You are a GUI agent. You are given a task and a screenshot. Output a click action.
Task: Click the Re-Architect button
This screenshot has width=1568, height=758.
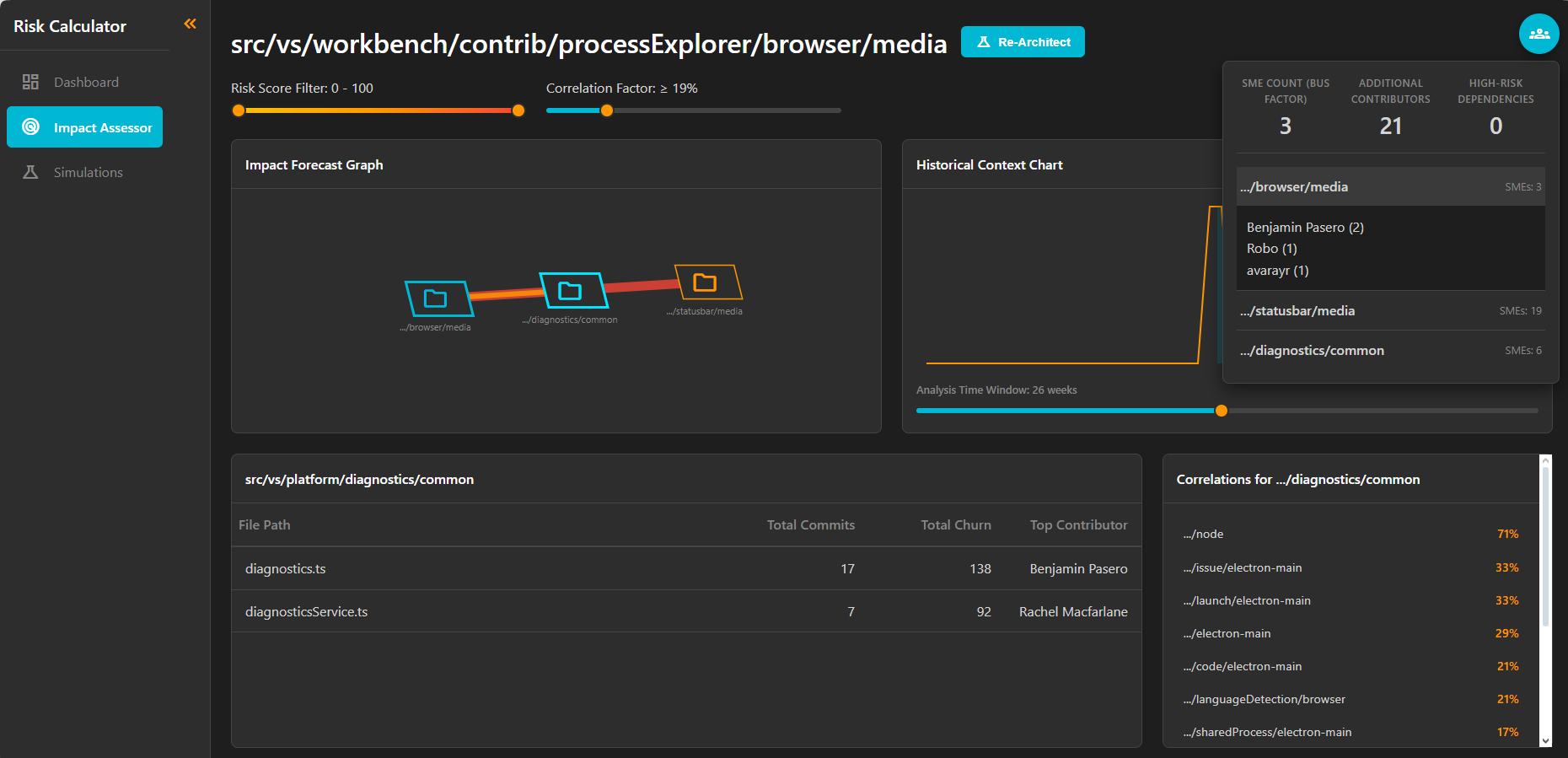tap(1022, 42)
